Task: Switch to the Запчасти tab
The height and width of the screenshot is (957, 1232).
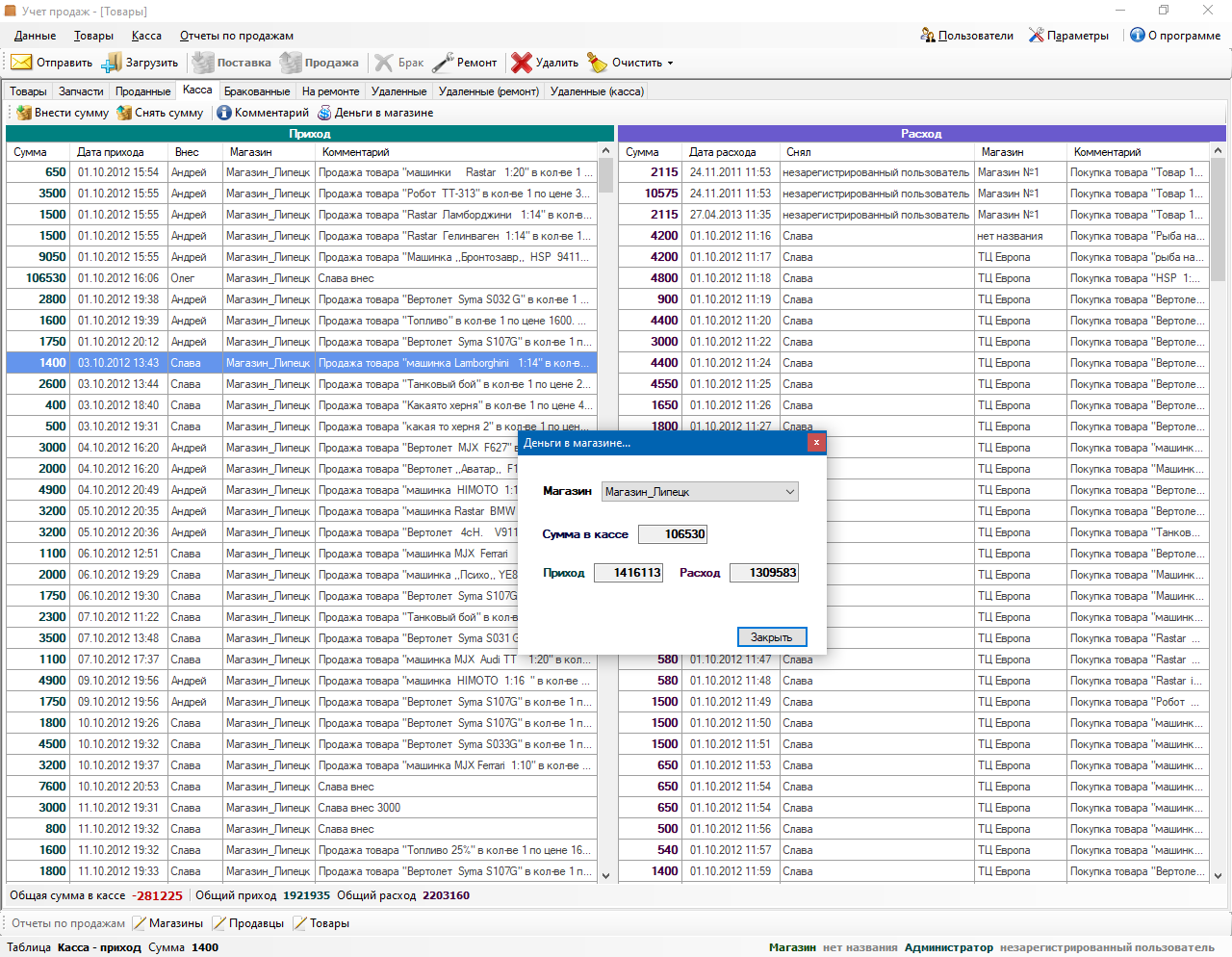Action: [81, 91]
